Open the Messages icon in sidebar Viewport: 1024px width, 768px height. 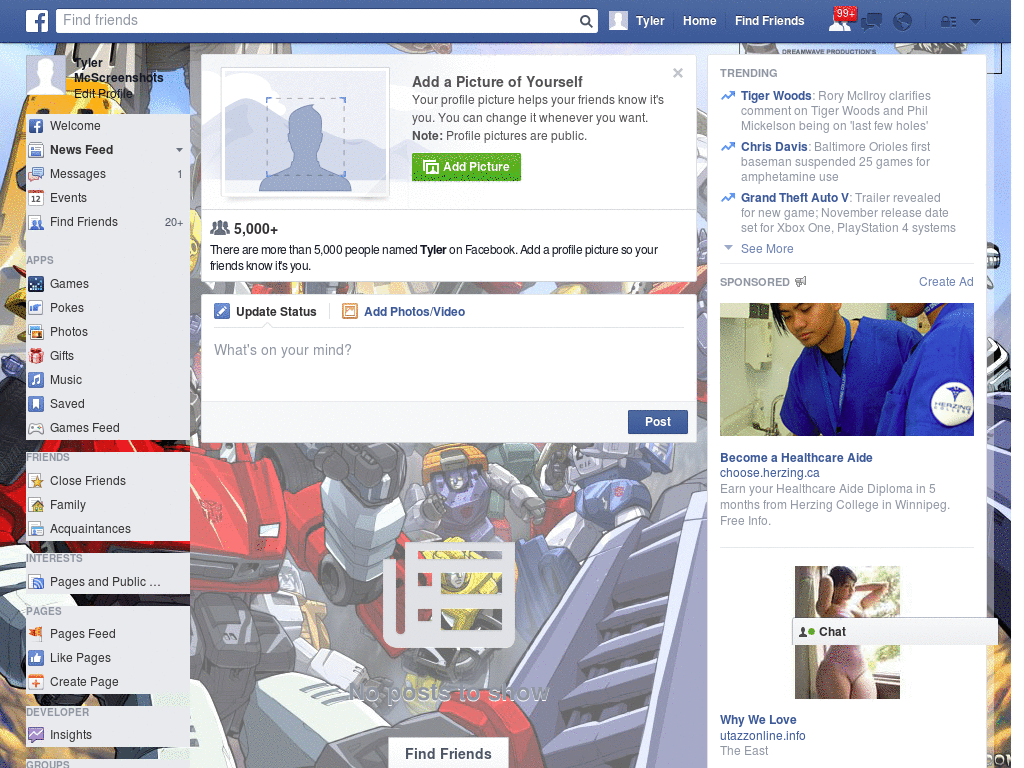[37, 174]
